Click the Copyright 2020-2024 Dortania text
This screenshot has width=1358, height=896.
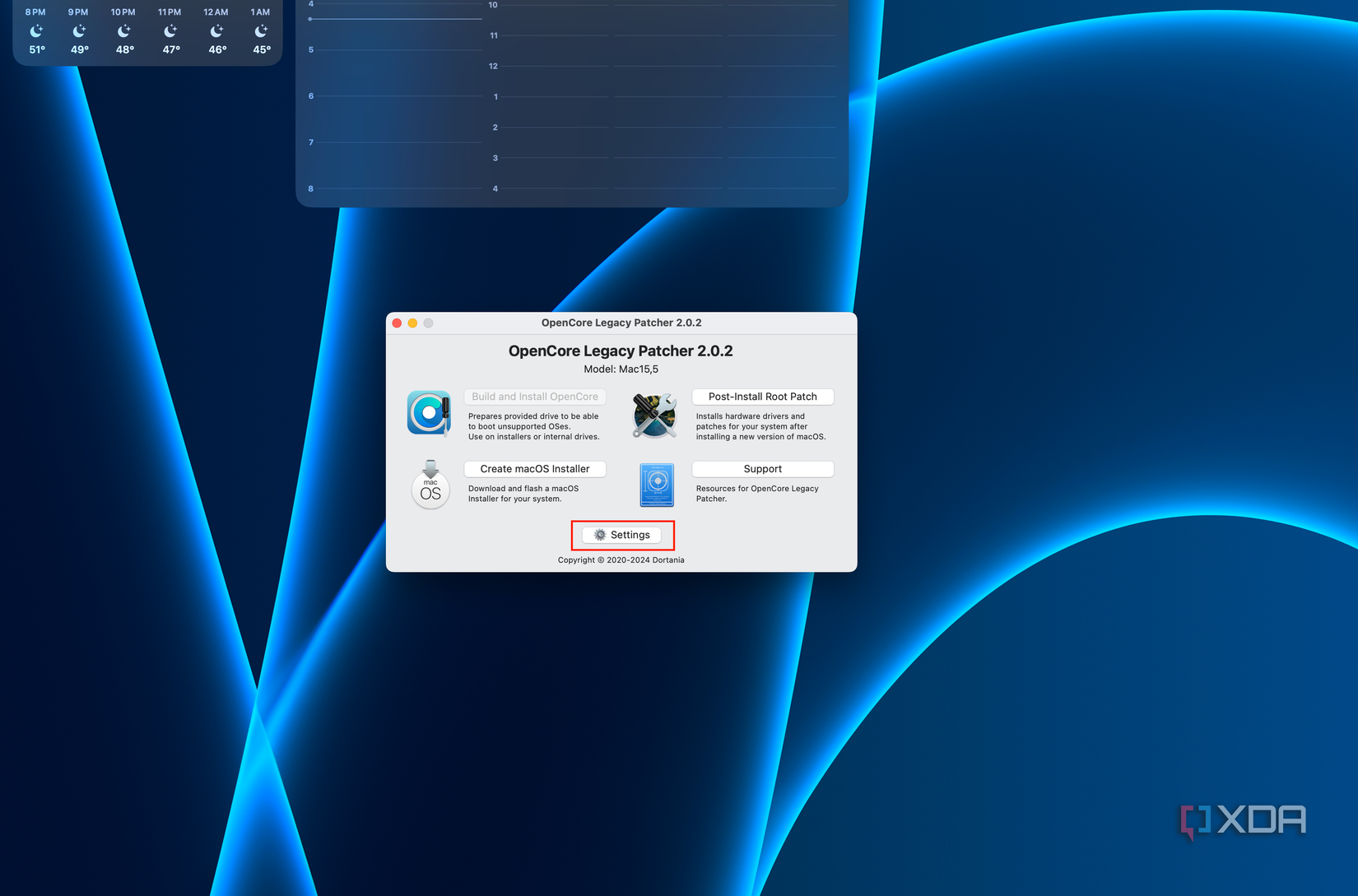pyautogui.click(x=621, y=560)
